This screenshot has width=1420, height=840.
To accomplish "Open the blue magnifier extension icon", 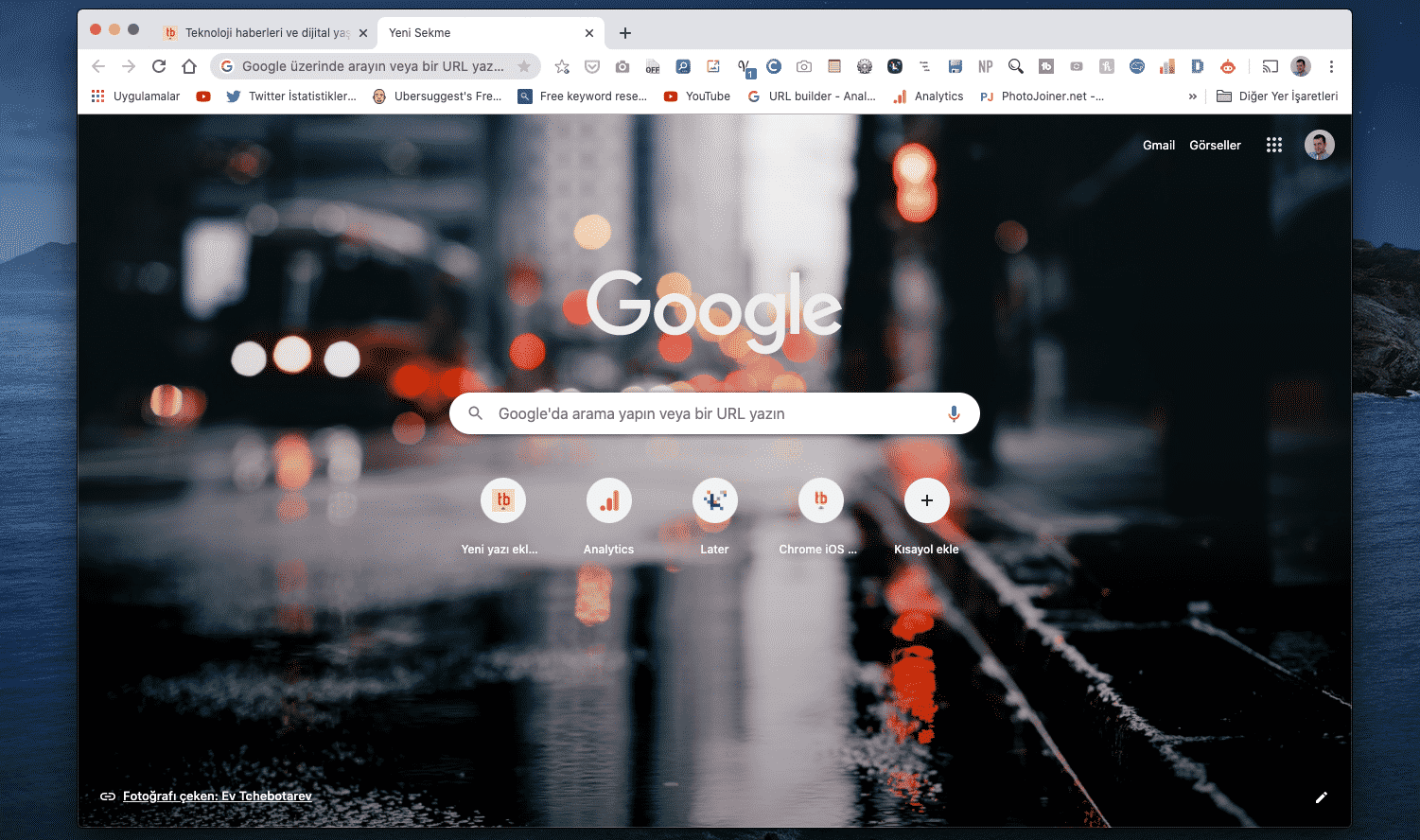I will (683, 66).
